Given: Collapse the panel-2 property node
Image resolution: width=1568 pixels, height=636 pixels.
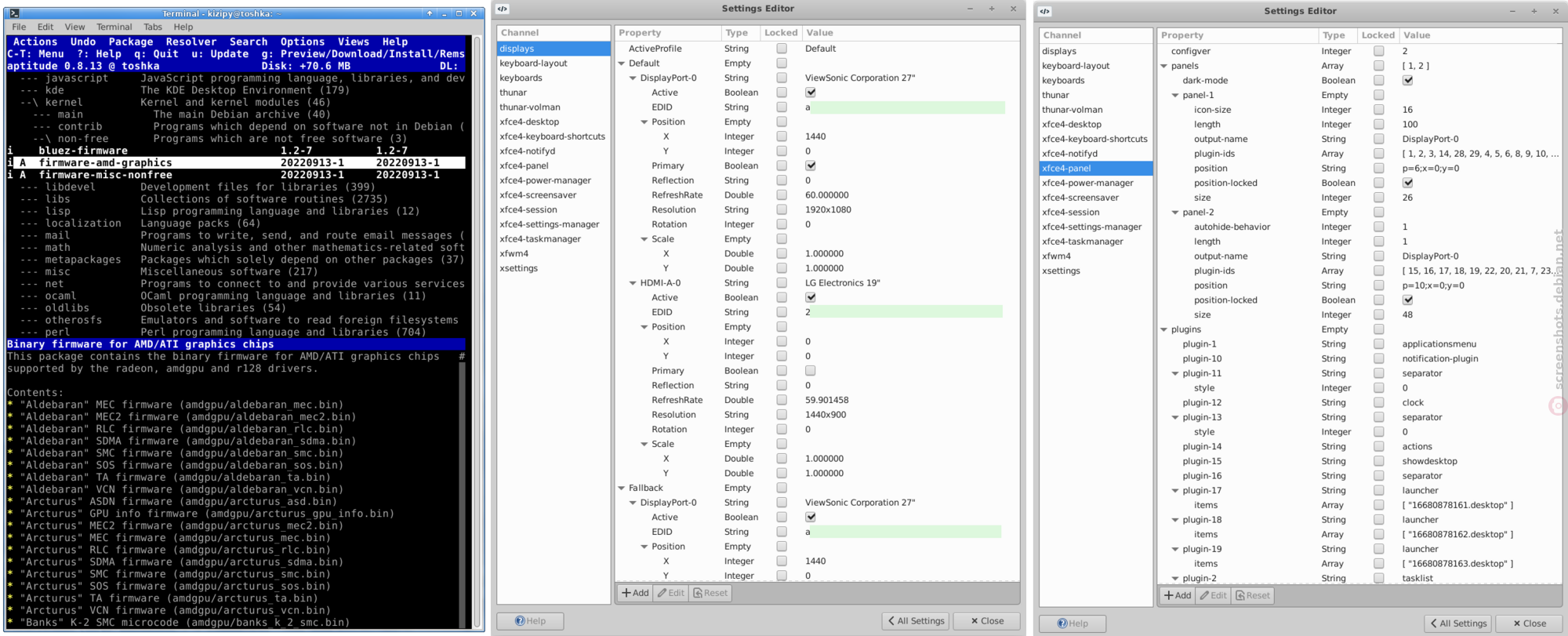Looking at the screenshot, I should 1175,213.
